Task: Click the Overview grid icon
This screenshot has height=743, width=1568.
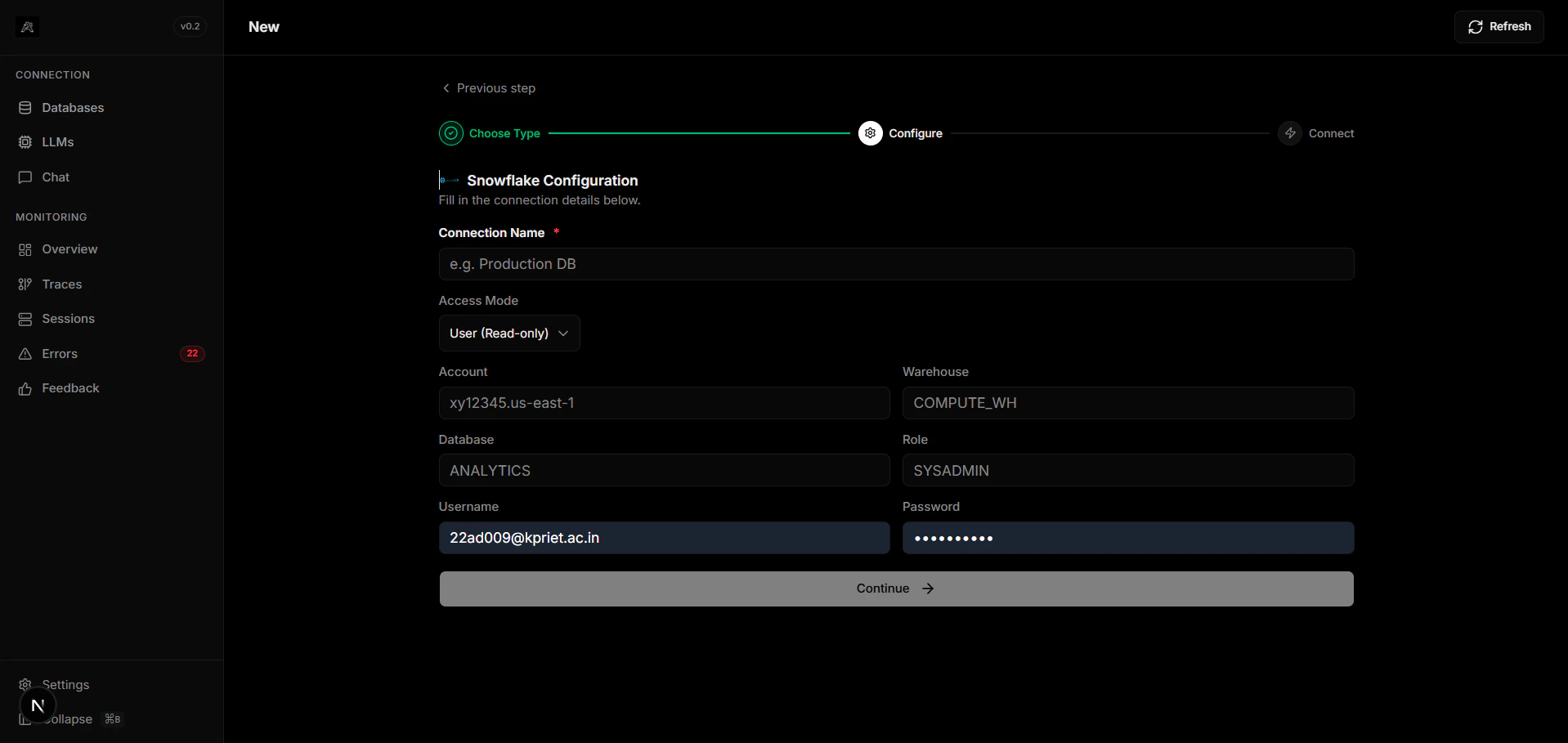Action: coord(25,249)
